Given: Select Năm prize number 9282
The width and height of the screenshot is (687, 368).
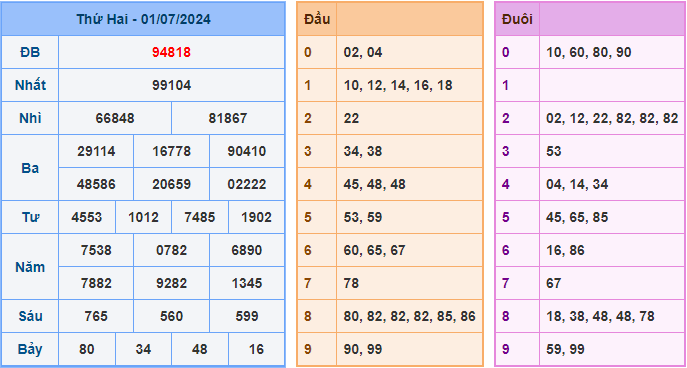Looking at the screenshot, I should coord(171,283).
